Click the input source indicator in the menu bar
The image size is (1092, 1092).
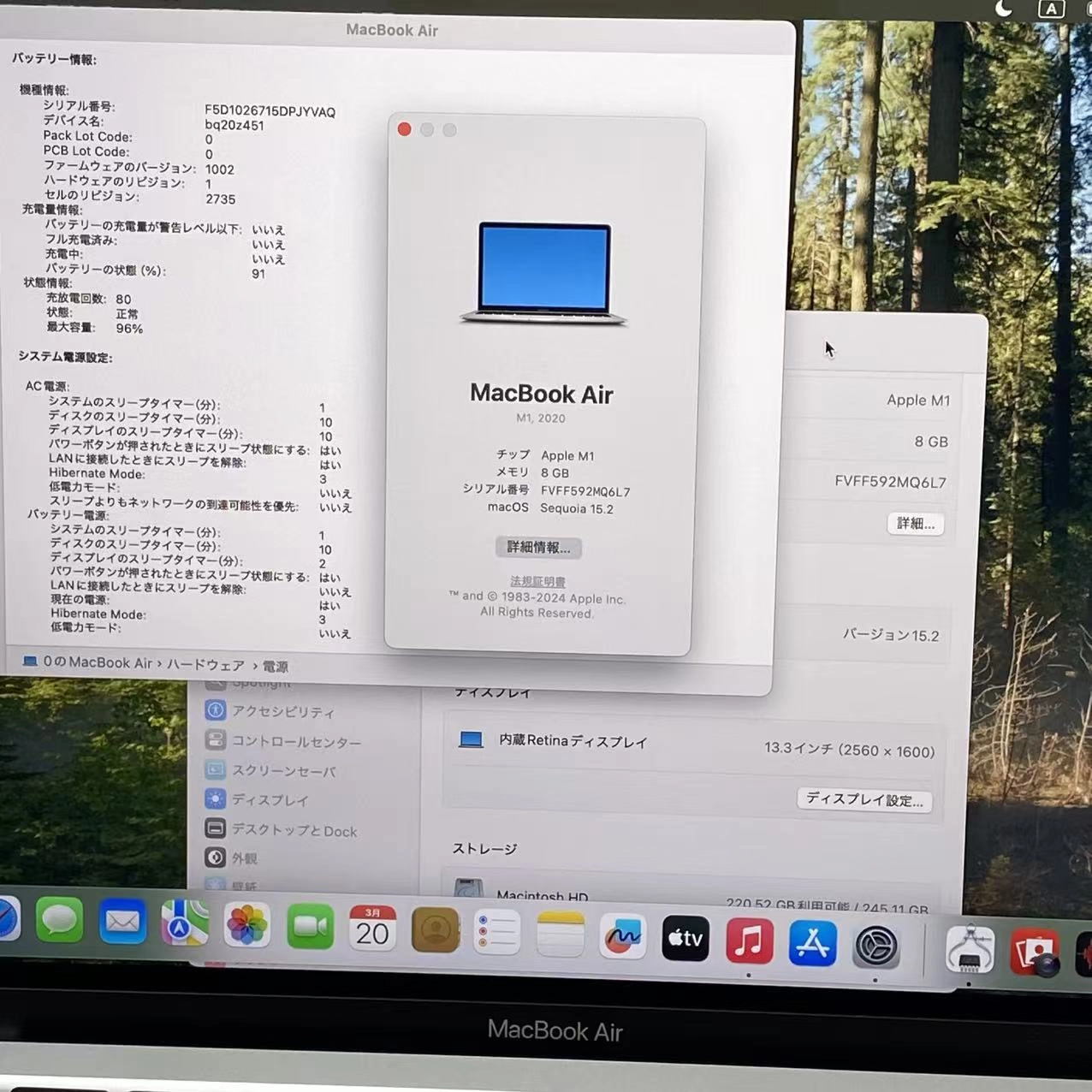1051,9
